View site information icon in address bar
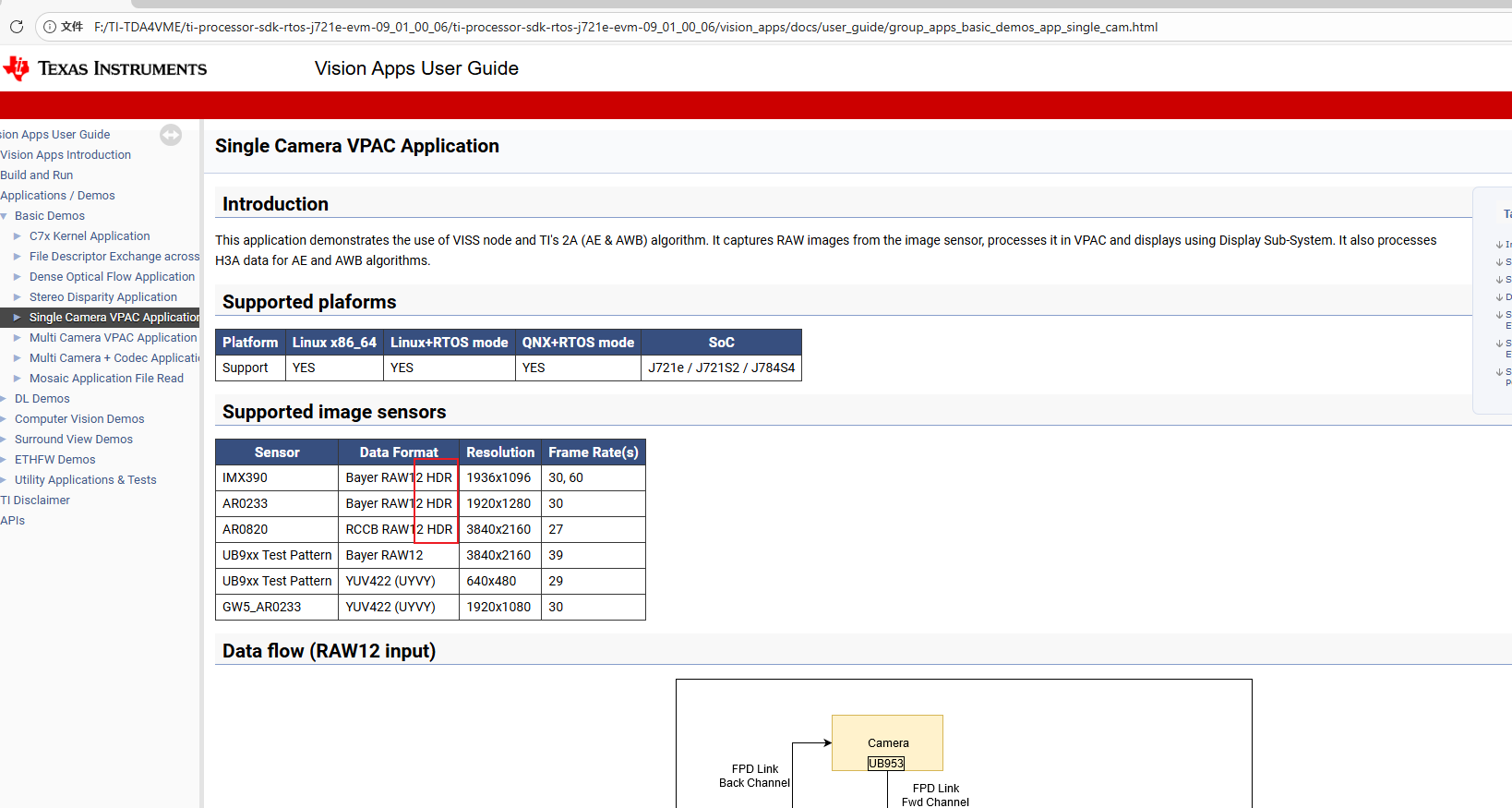 [x=50, y=27]
